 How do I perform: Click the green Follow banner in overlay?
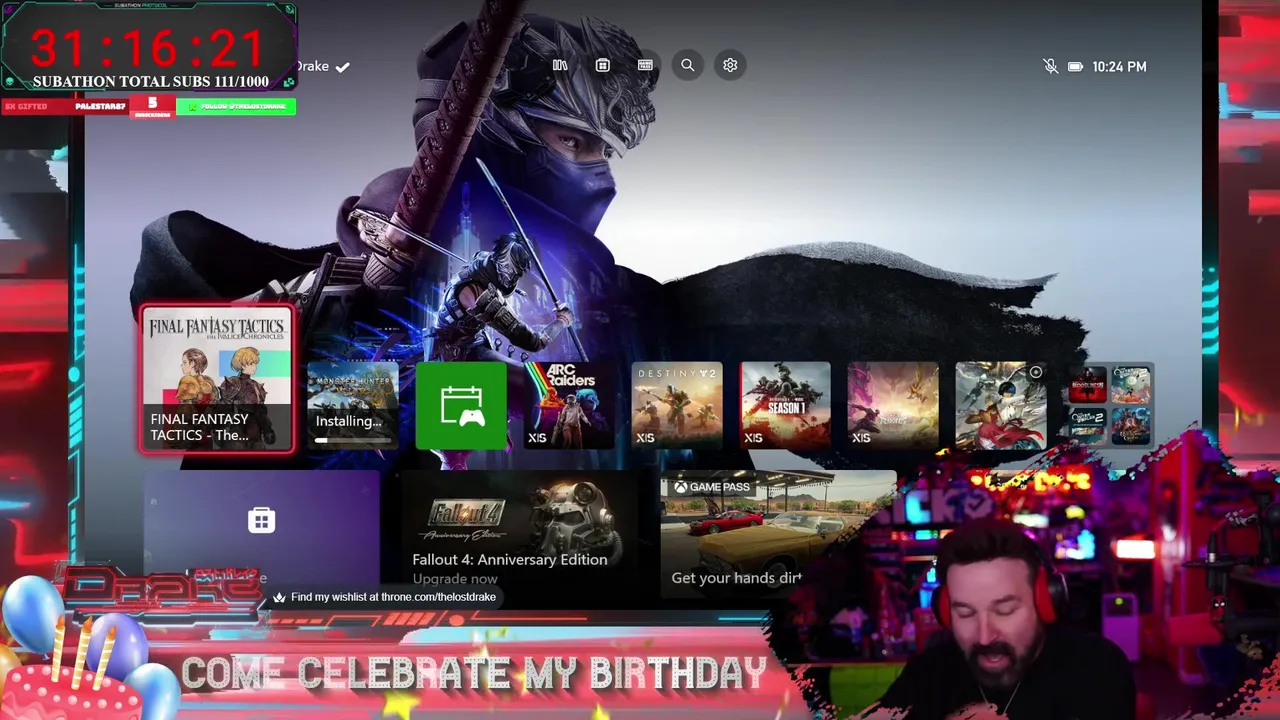click(236, 106)
